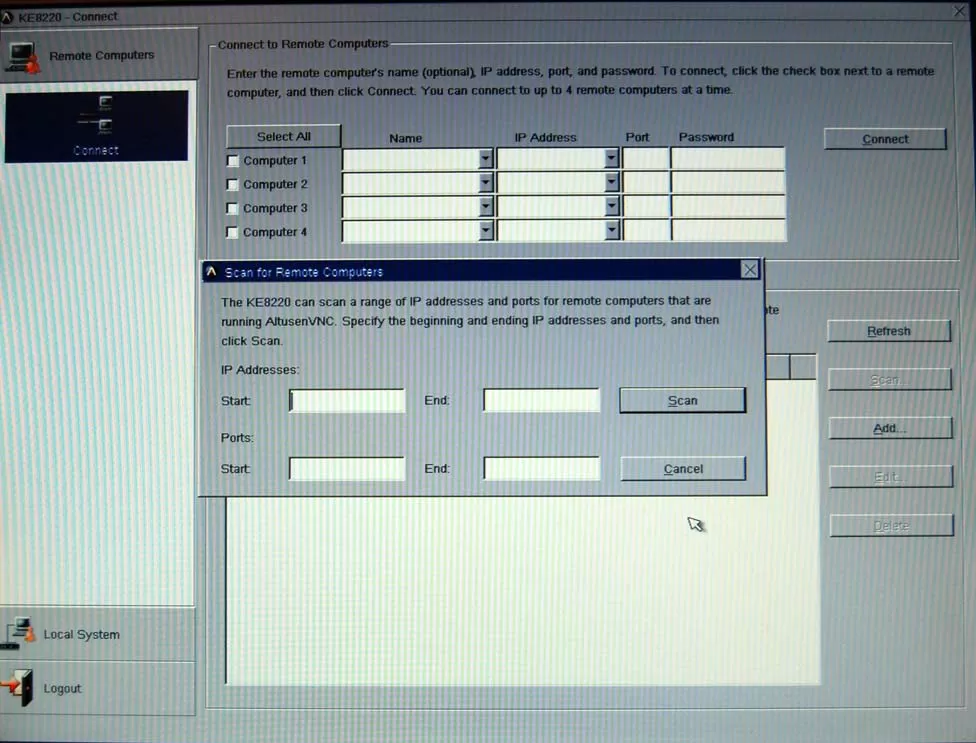Screen dimensions: 976x743
Task: Click the Add... button
Action: [889, 428]
